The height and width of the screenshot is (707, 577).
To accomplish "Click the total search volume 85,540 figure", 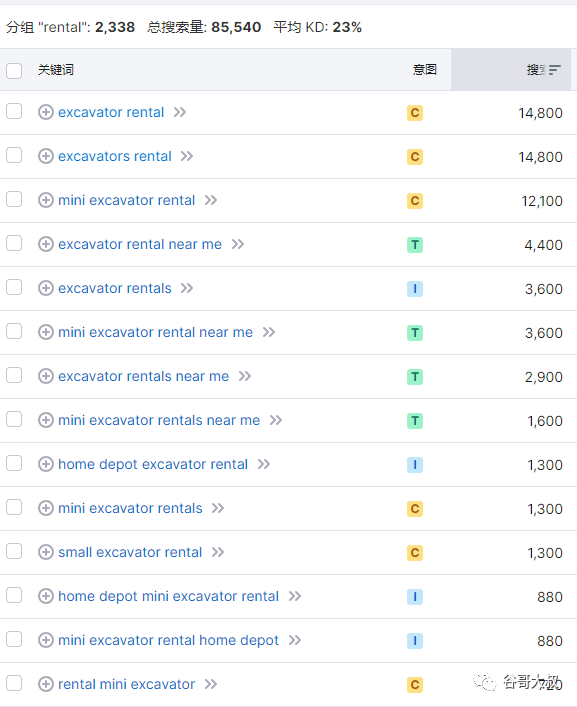I will pos(236,27).
